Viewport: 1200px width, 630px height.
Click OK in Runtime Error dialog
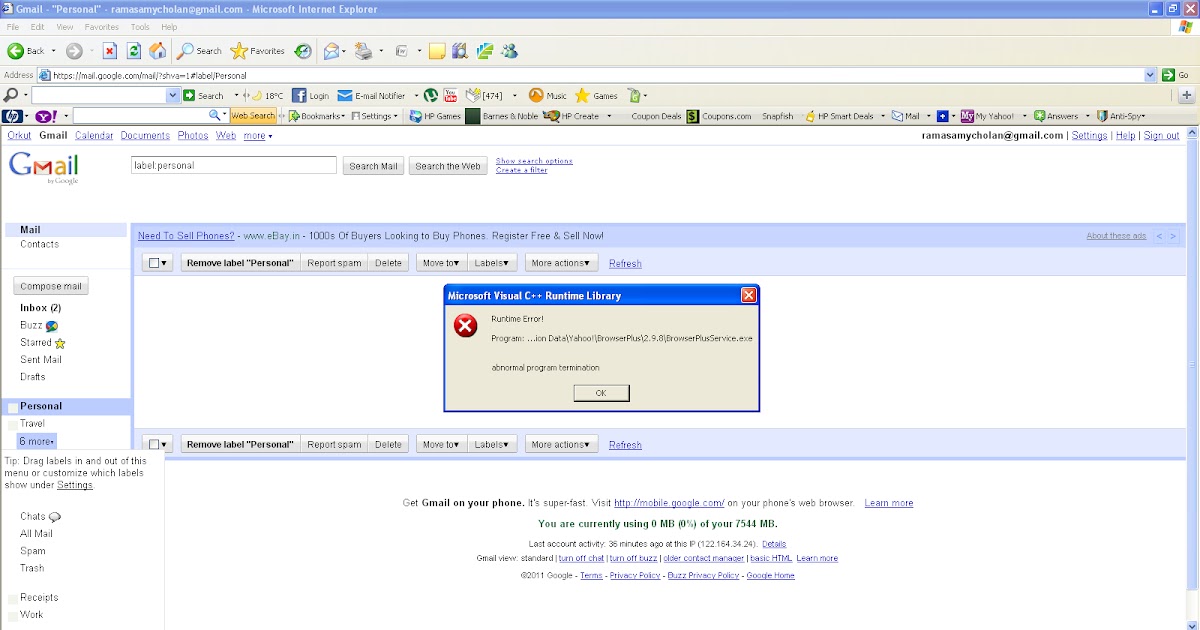coord(601,393)
